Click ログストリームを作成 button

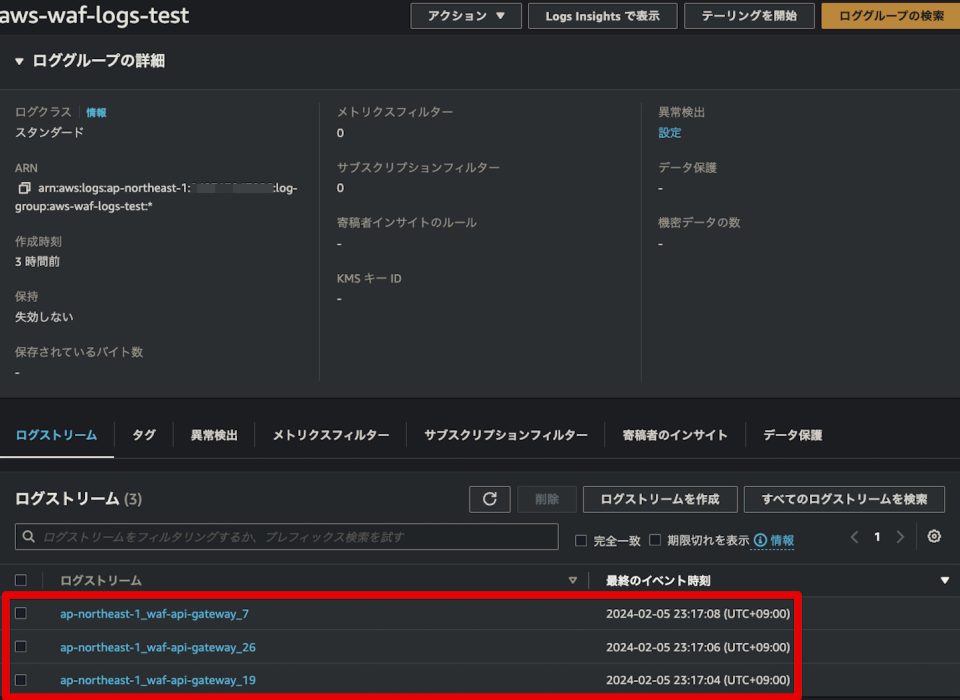tap(660, 499)
